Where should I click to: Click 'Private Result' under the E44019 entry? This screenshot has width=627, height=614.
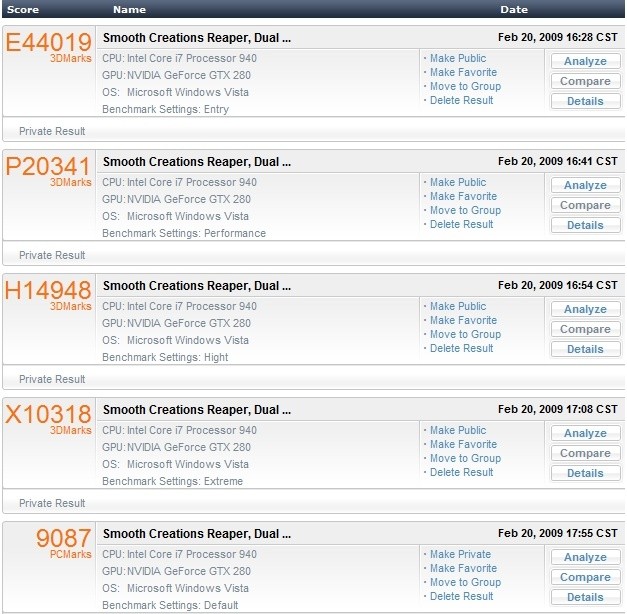(52, 131)
